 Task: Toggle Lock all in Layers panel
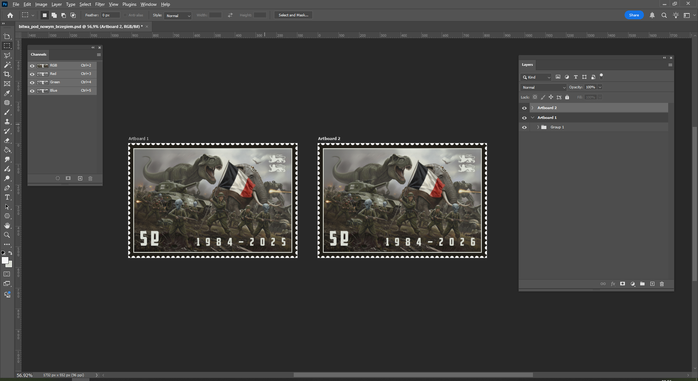[567, 97]
